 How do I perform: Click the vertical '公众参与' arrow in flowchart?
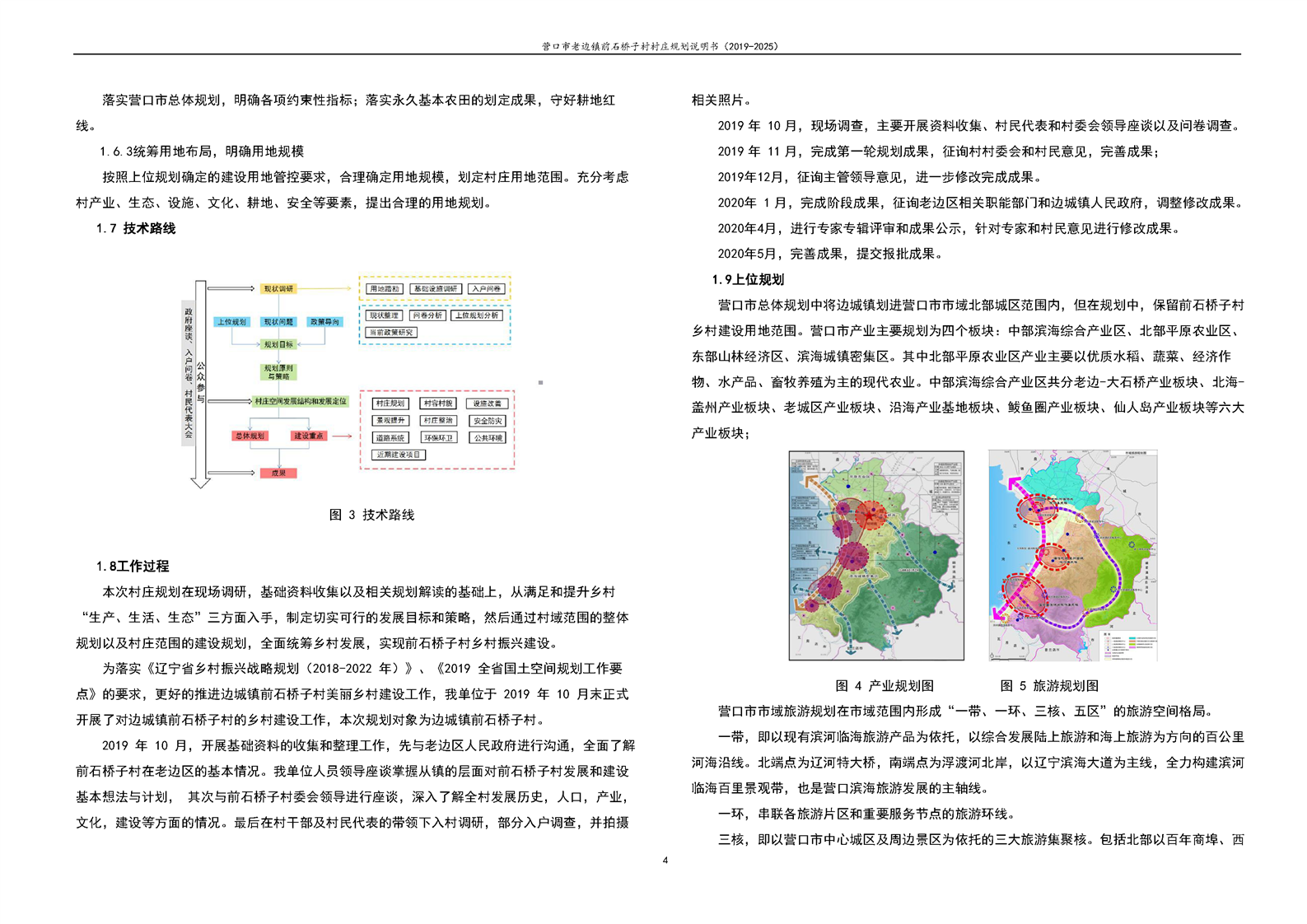201,384
